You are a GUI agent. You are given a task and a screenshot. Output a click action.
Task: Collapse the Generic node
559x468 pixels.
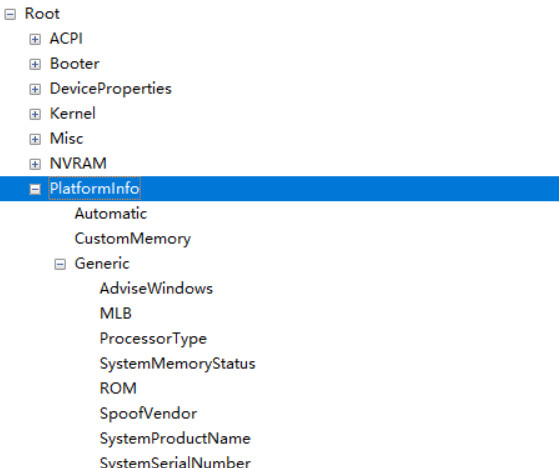pyautogui.click(x=60, y=264)
